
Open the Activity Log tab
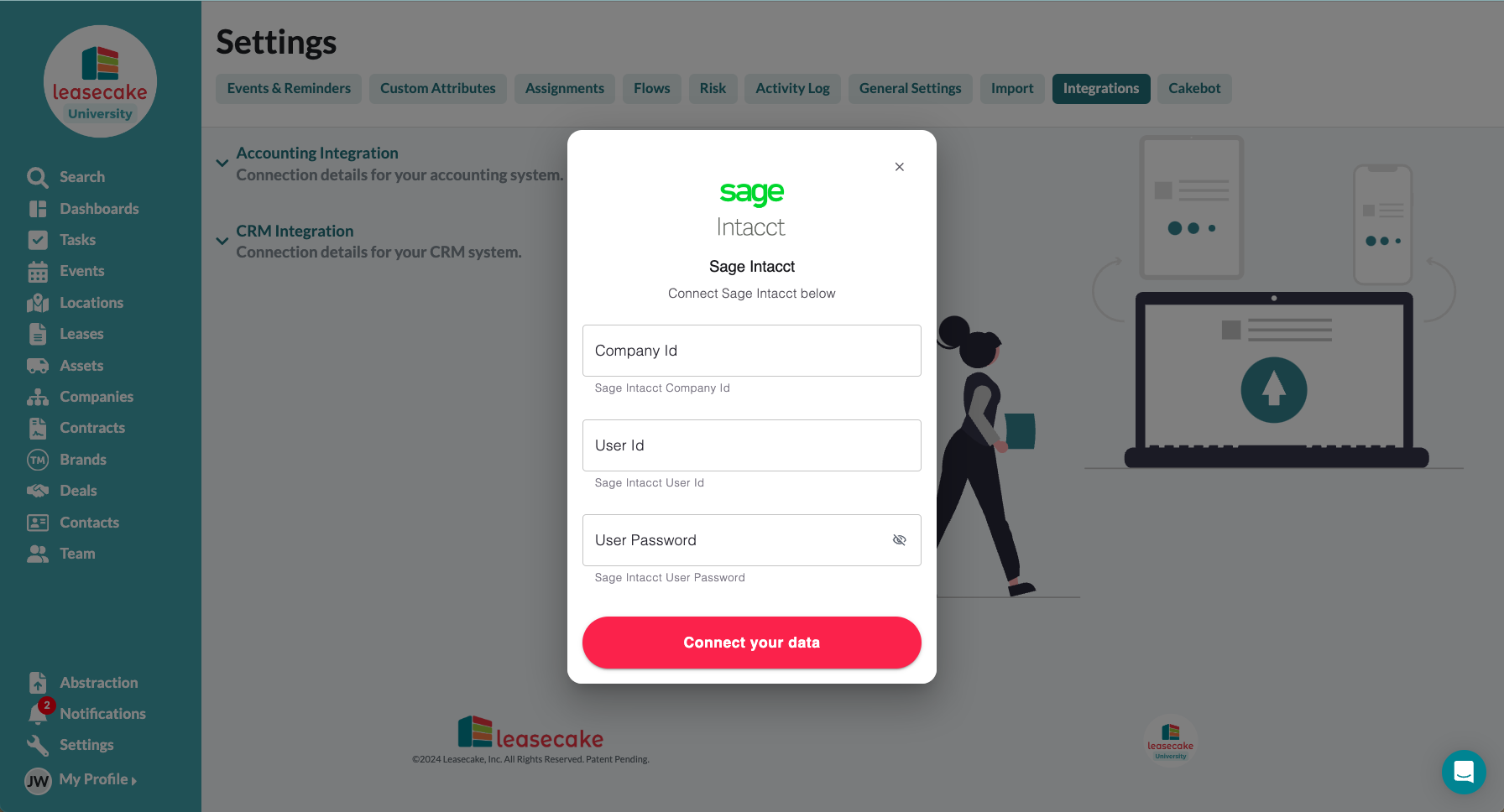coord(792,89)
